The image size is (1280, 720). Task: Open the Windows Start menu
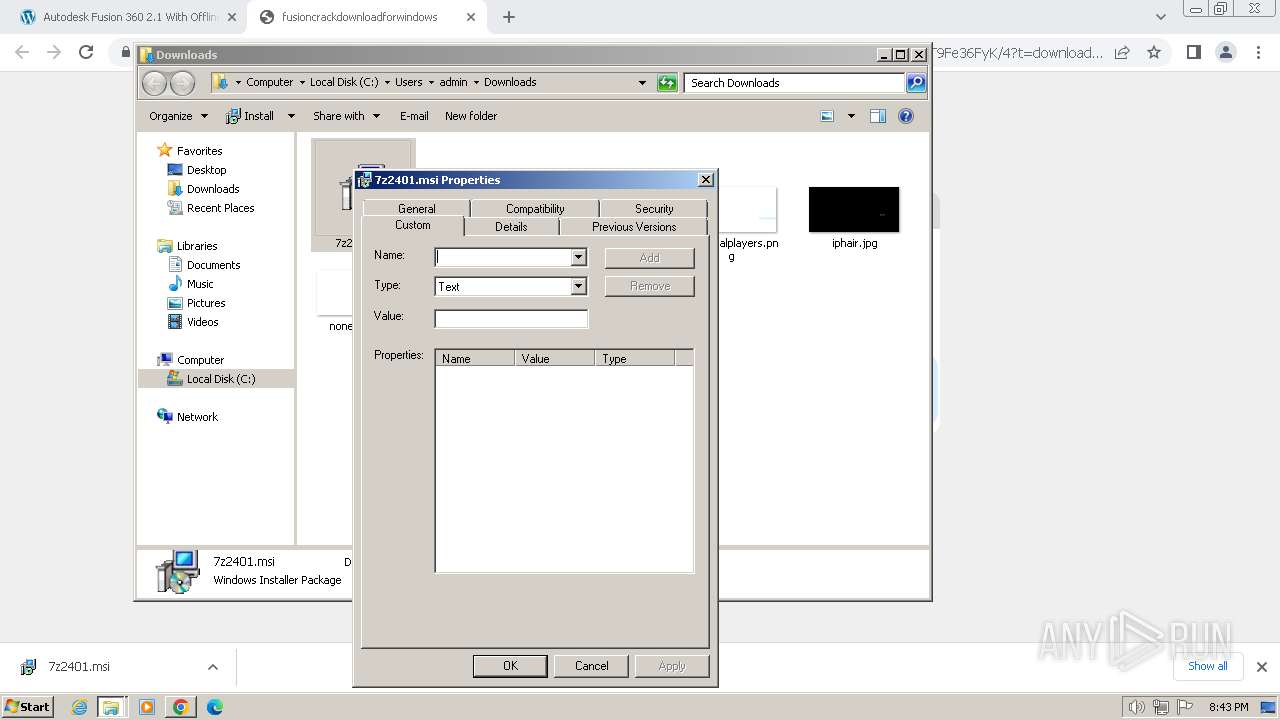tap(28, 706)
